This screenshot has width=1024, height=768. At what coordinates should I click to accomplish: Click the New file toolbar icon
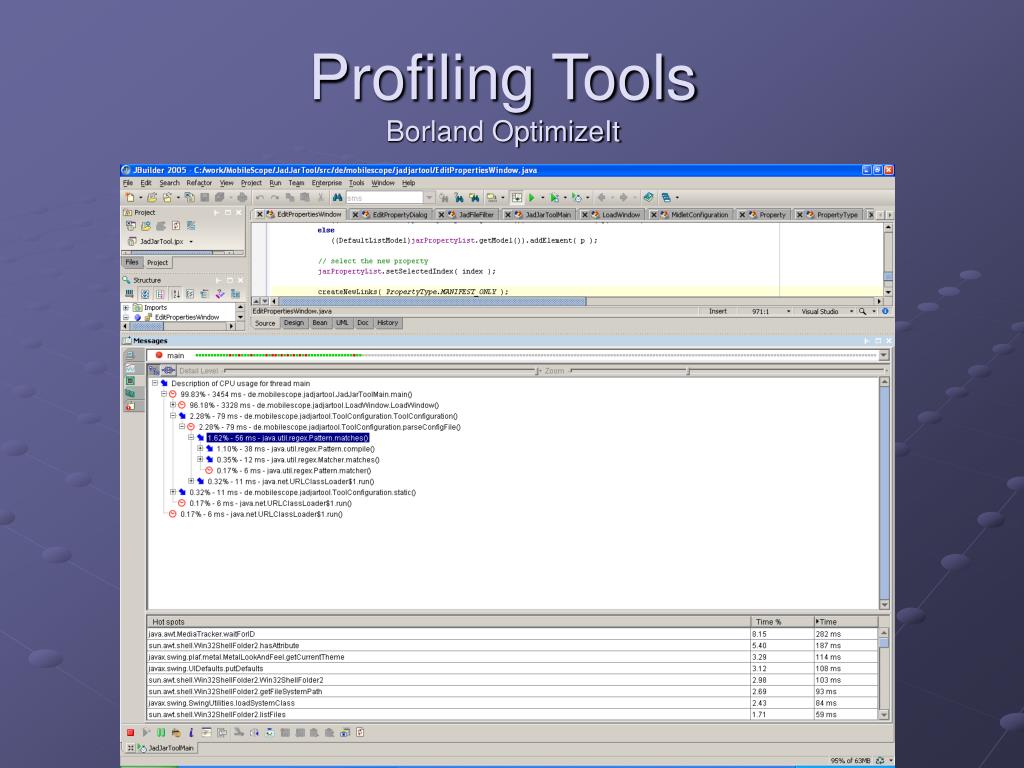[130, 197]
